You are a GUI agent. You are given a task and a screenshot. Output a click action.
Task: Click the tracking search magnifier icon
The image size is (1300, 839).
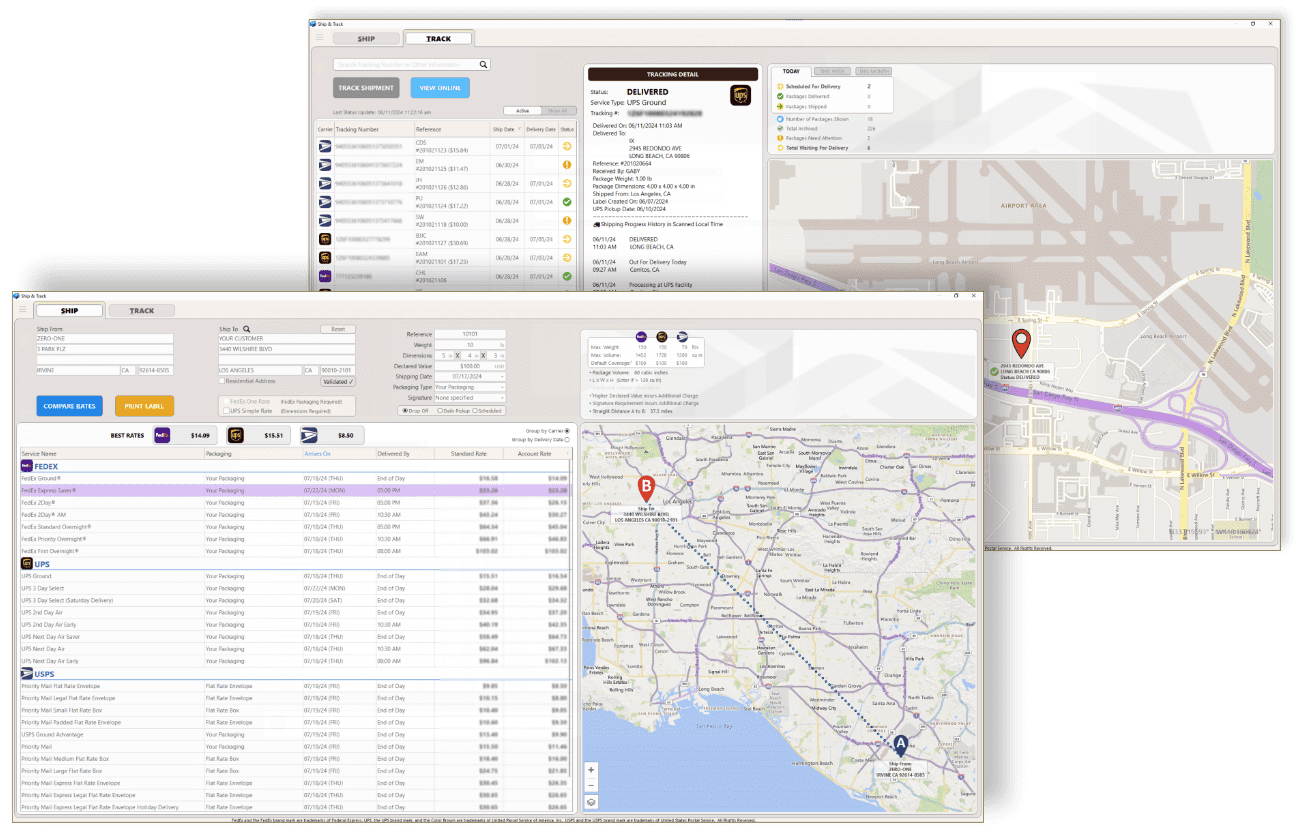pos(484,64)
